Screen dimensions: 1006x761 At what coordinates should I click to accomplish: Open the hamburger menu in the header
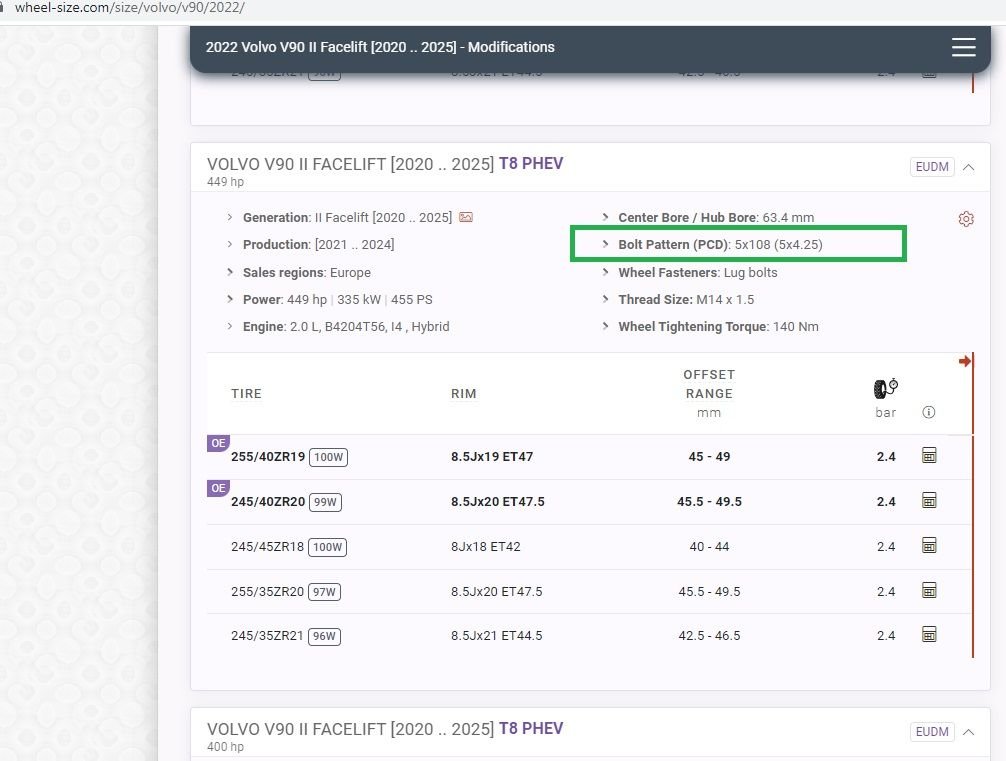pos(963,47)
